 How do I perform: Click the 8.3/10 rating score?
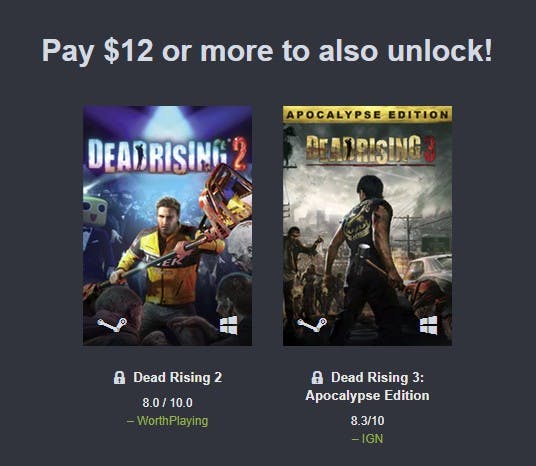click(x=367, y=421)
